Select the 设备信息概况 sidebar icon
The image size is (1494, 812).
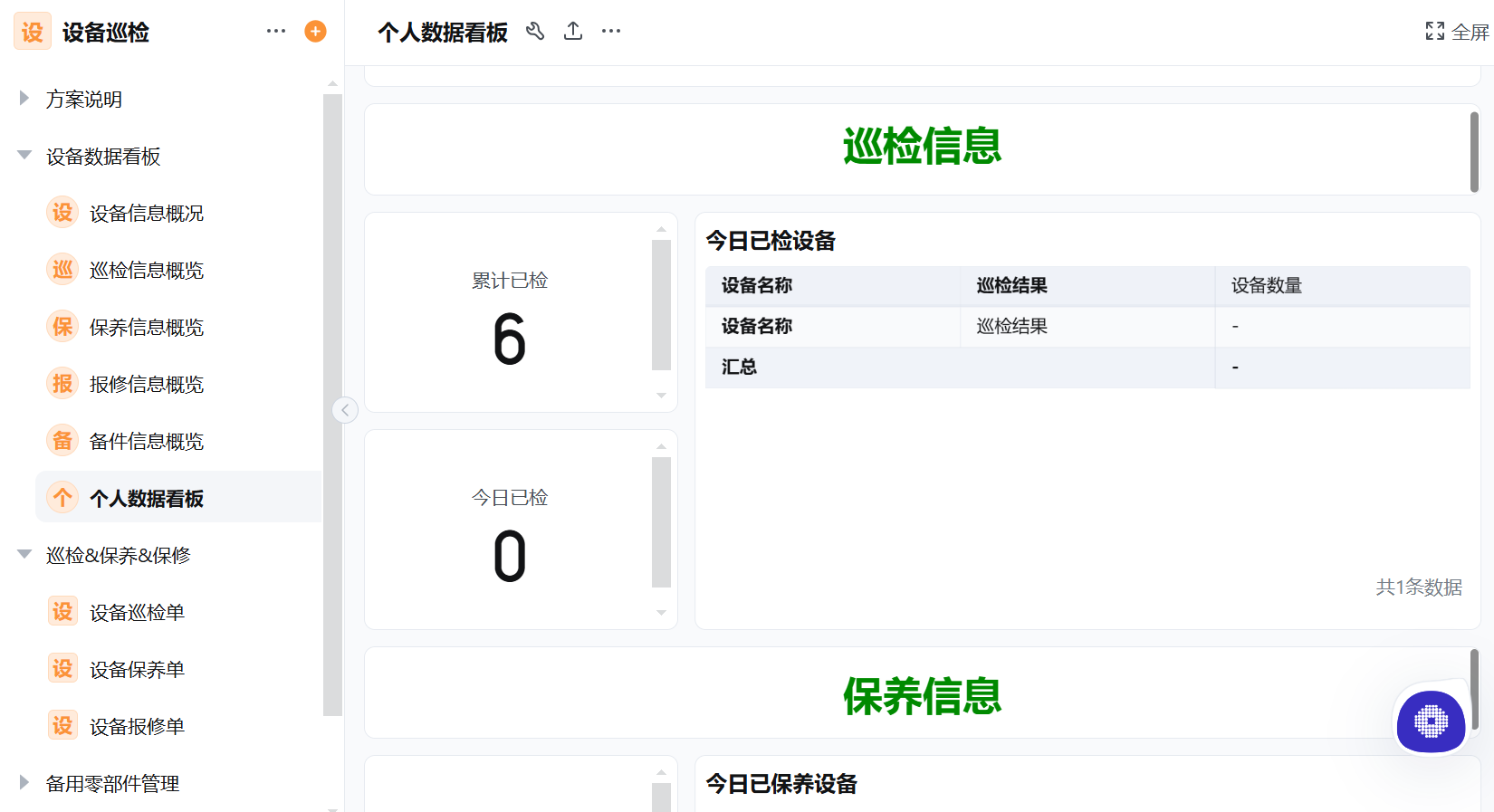point(62,212)
